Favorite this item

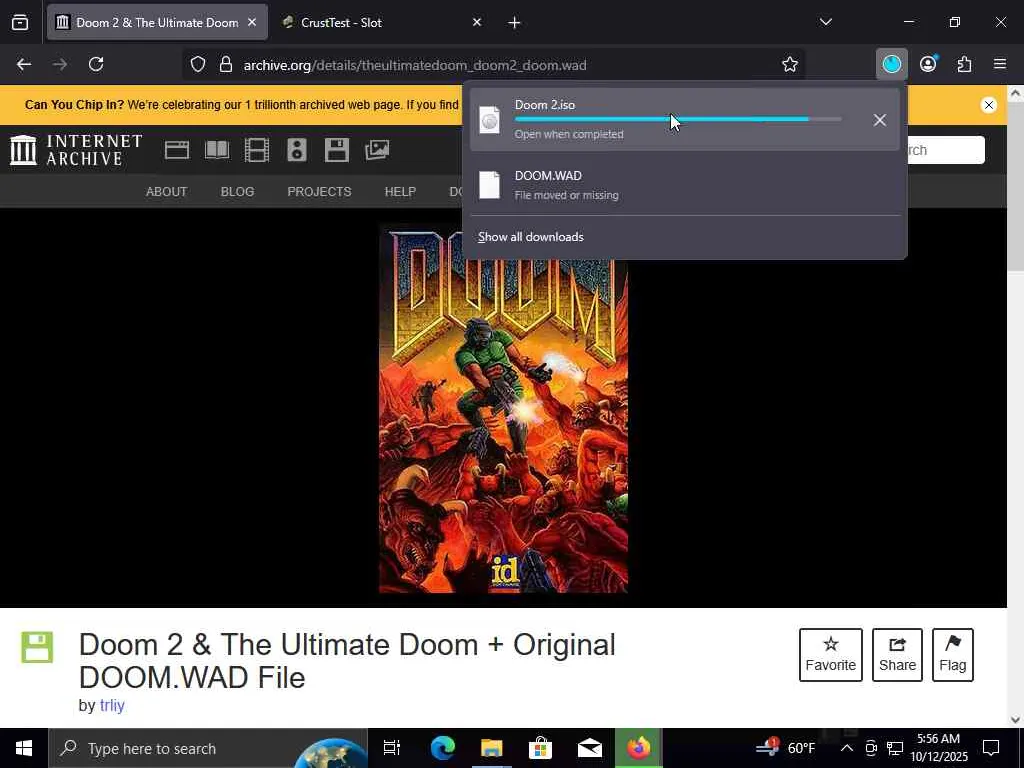[x=831, y=655]
